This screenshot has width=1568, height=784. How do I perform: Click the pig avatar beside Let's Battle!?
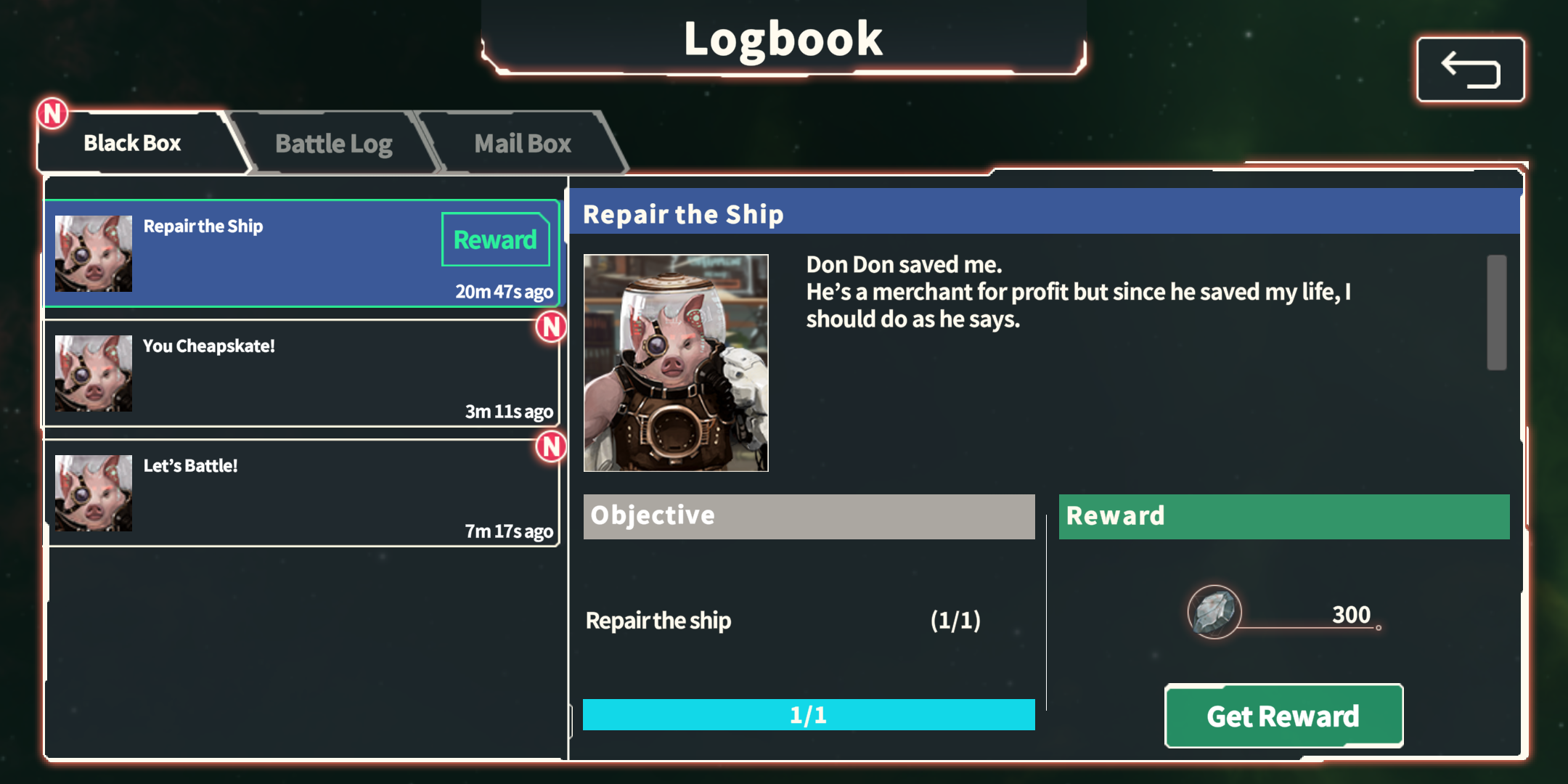tap(94, 493)
